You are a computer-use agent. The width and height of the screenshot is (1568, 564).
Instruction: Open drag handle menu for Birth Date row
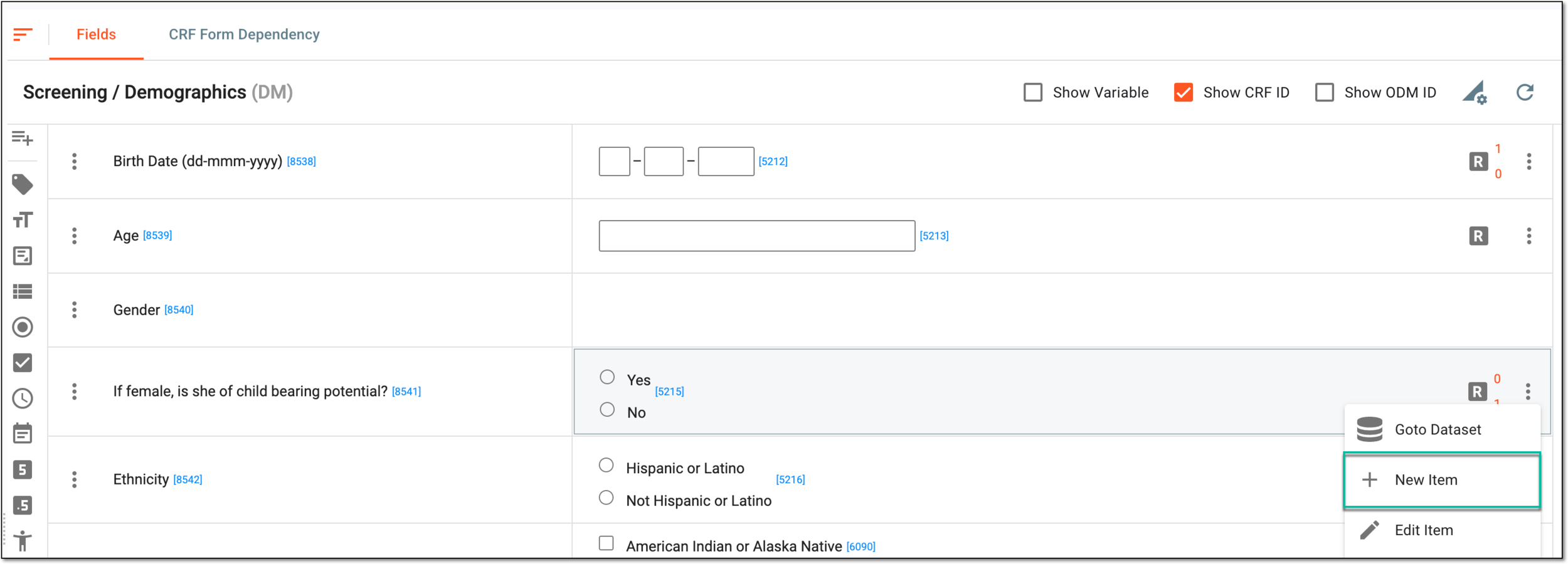[74, 162]
